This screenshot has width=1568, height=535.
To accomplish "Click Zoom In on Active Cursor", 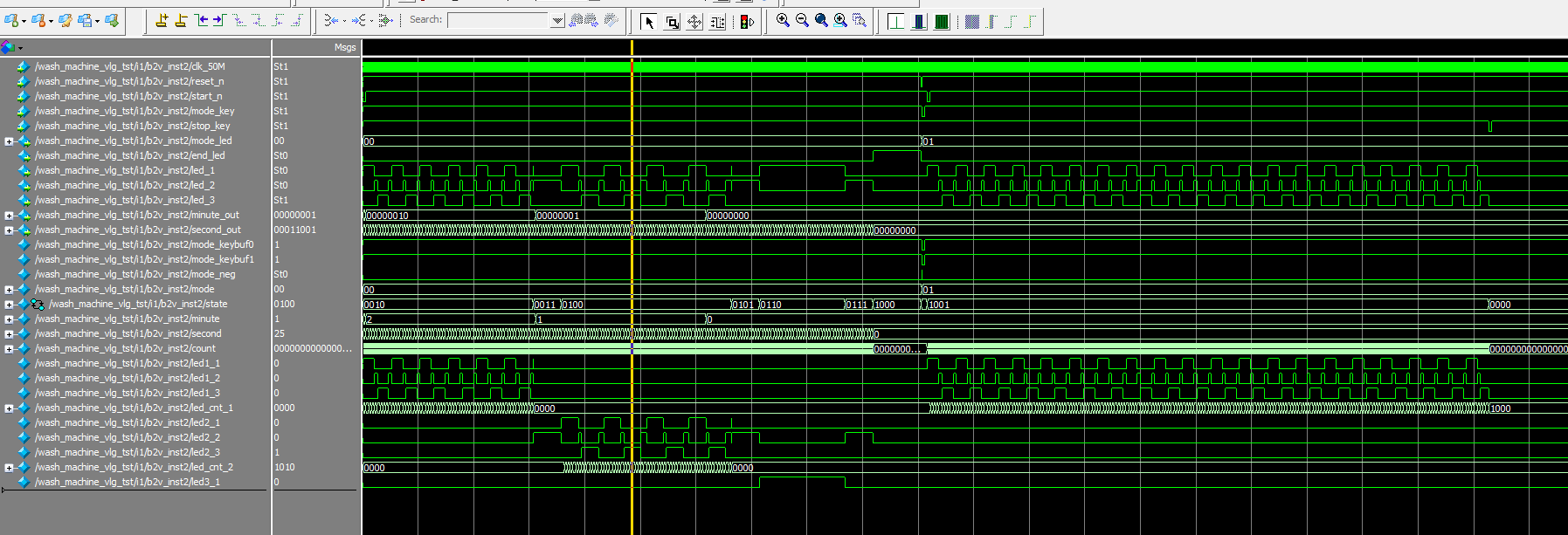I will pyautogui.click(x=840, y=20).
